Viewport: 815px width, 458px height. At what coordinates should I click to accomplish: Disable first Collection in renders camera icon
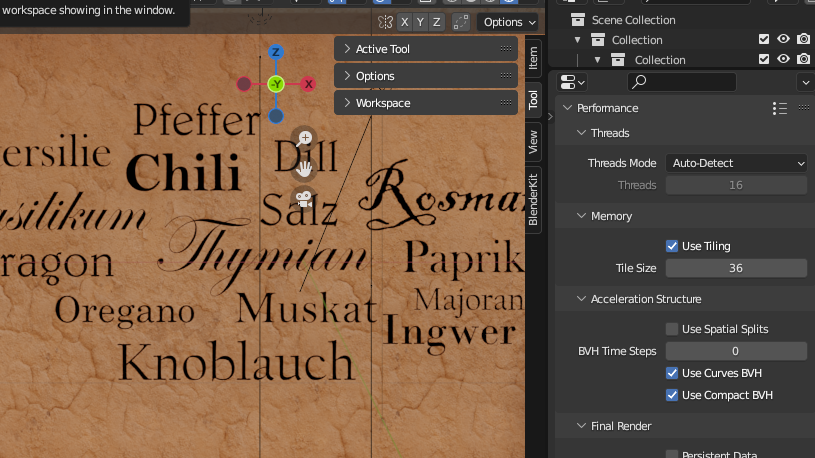804,39
